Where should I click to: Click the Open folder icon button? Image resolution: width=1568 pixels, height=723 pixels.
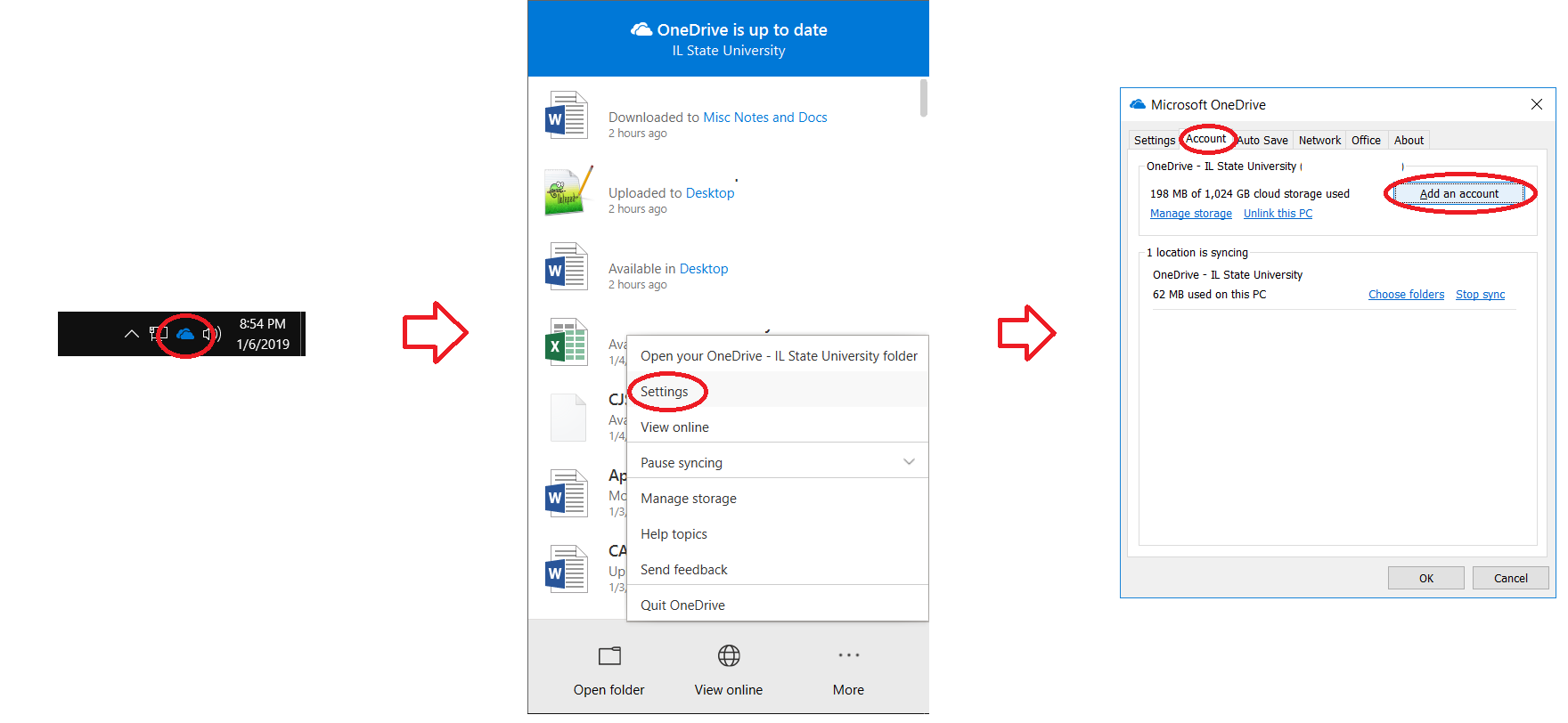tap(609, 656)
